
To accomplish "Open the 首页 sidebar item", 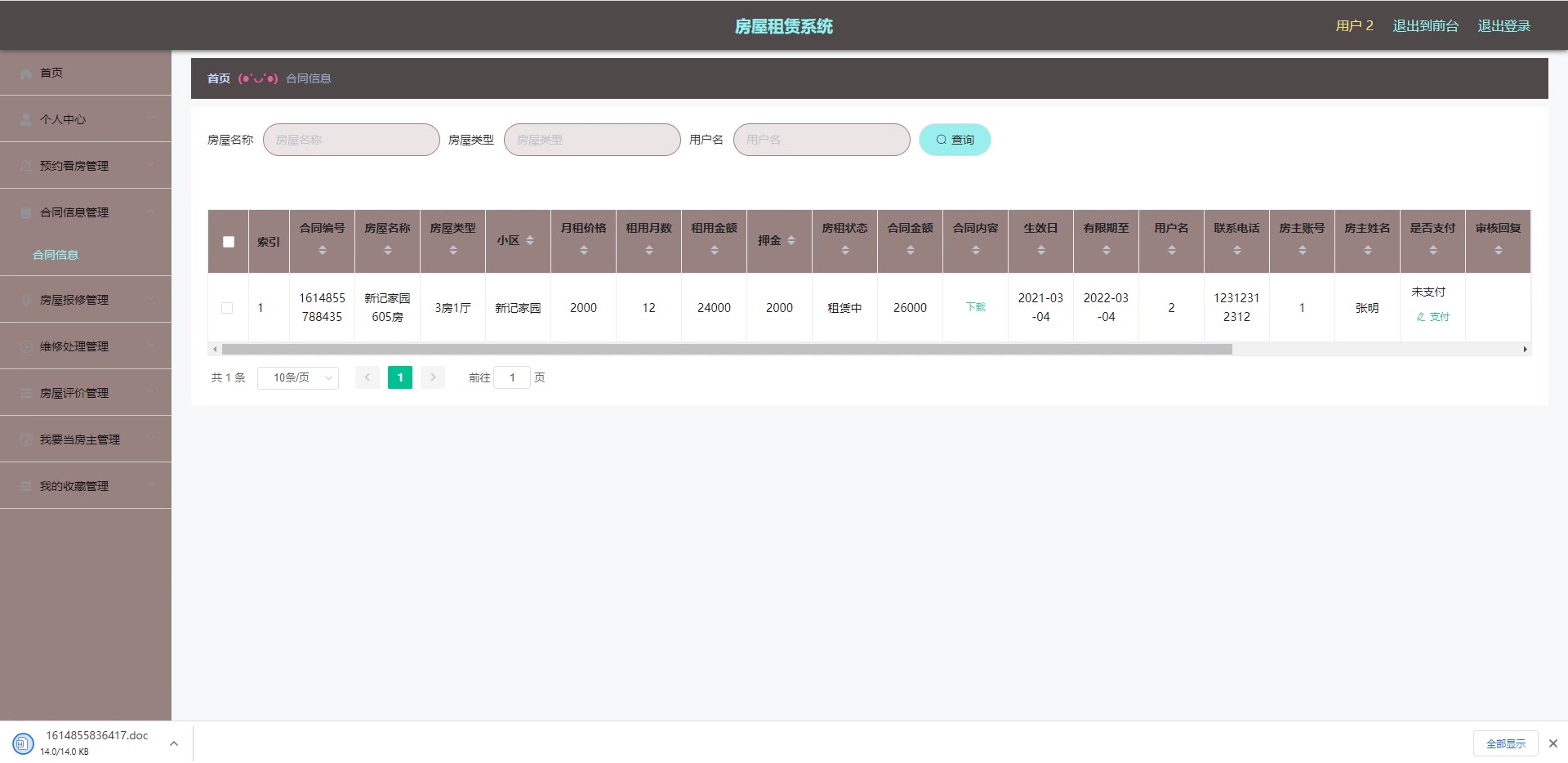I will click(x=86, y=73).
